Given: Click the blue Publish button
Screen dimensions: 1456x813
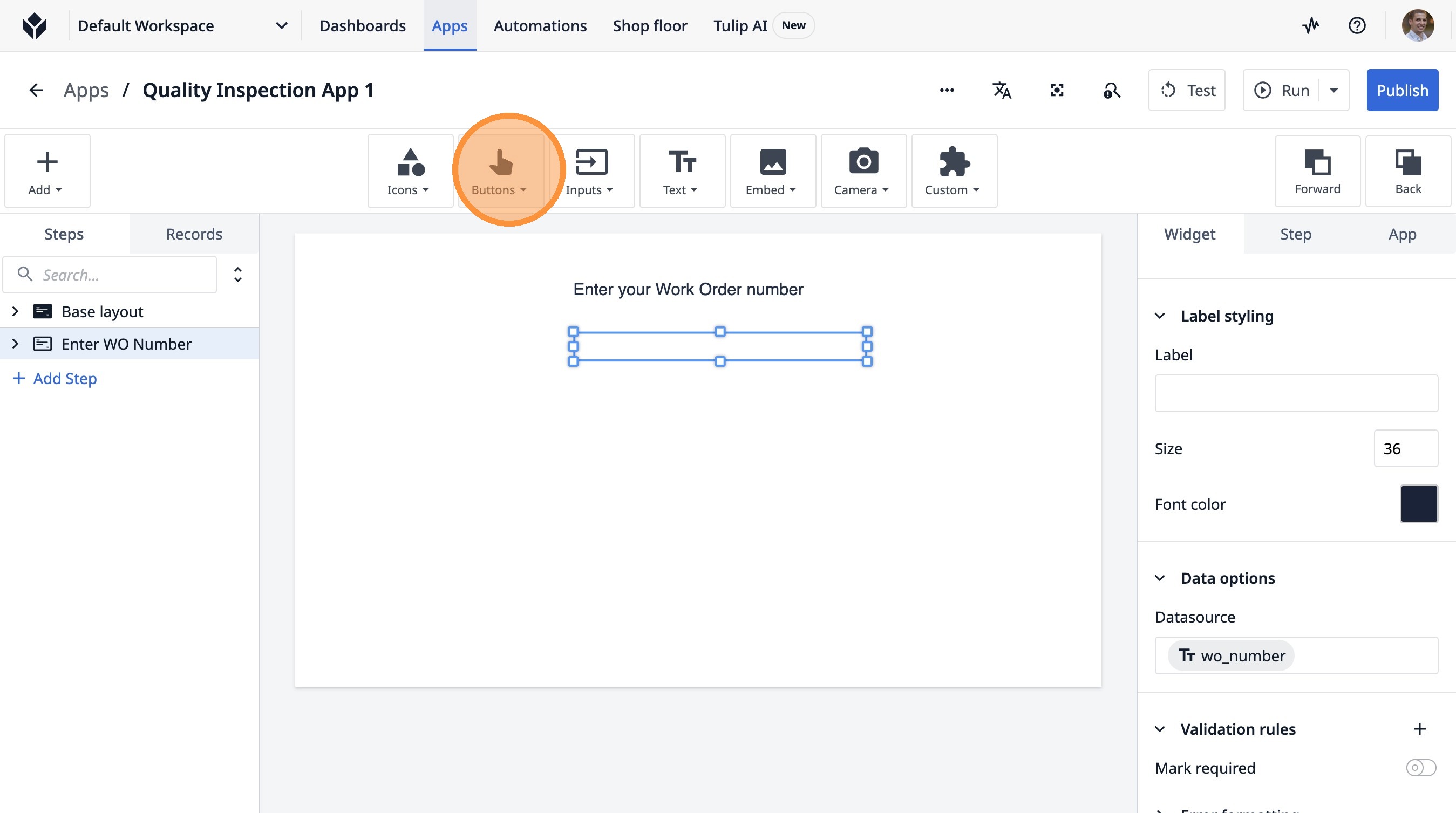Looking at the screenshot, I should [x=1401, y=91].
